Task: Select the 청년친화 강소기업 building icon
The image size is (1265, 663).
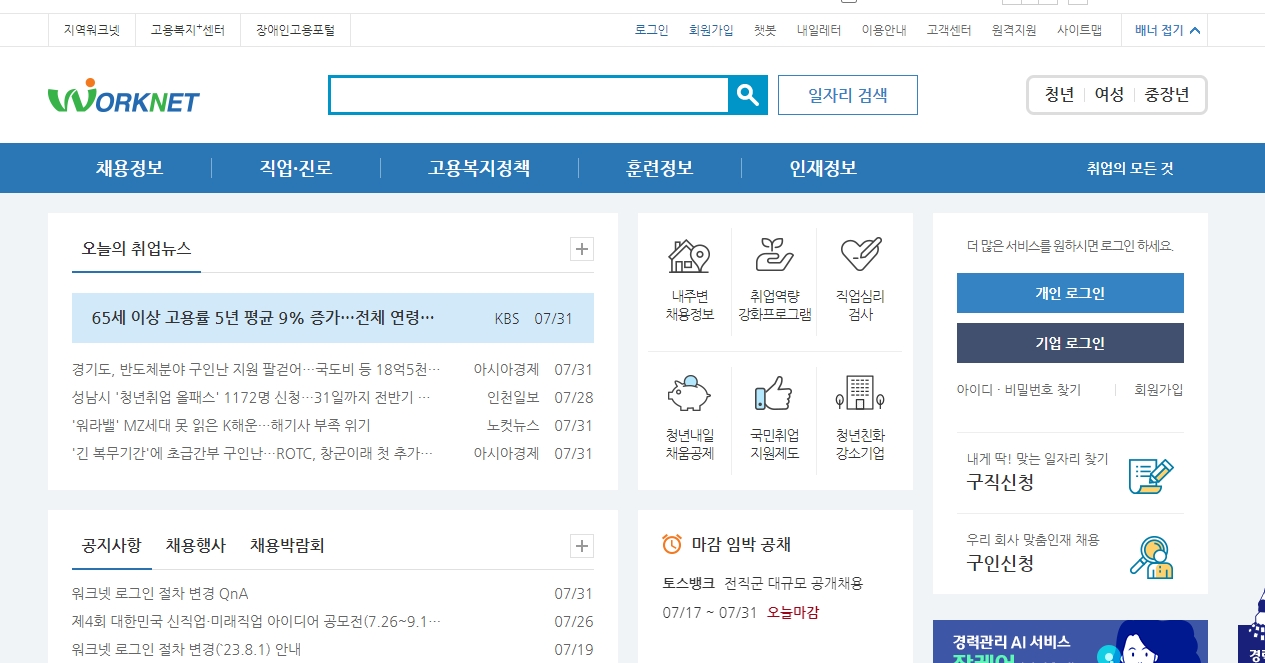Action: pos(860,405)
